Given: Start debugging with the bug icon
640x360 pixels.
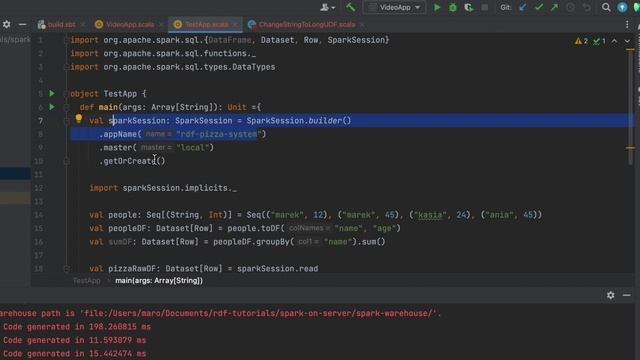Looking at the screenshot, I should [453, 7].
